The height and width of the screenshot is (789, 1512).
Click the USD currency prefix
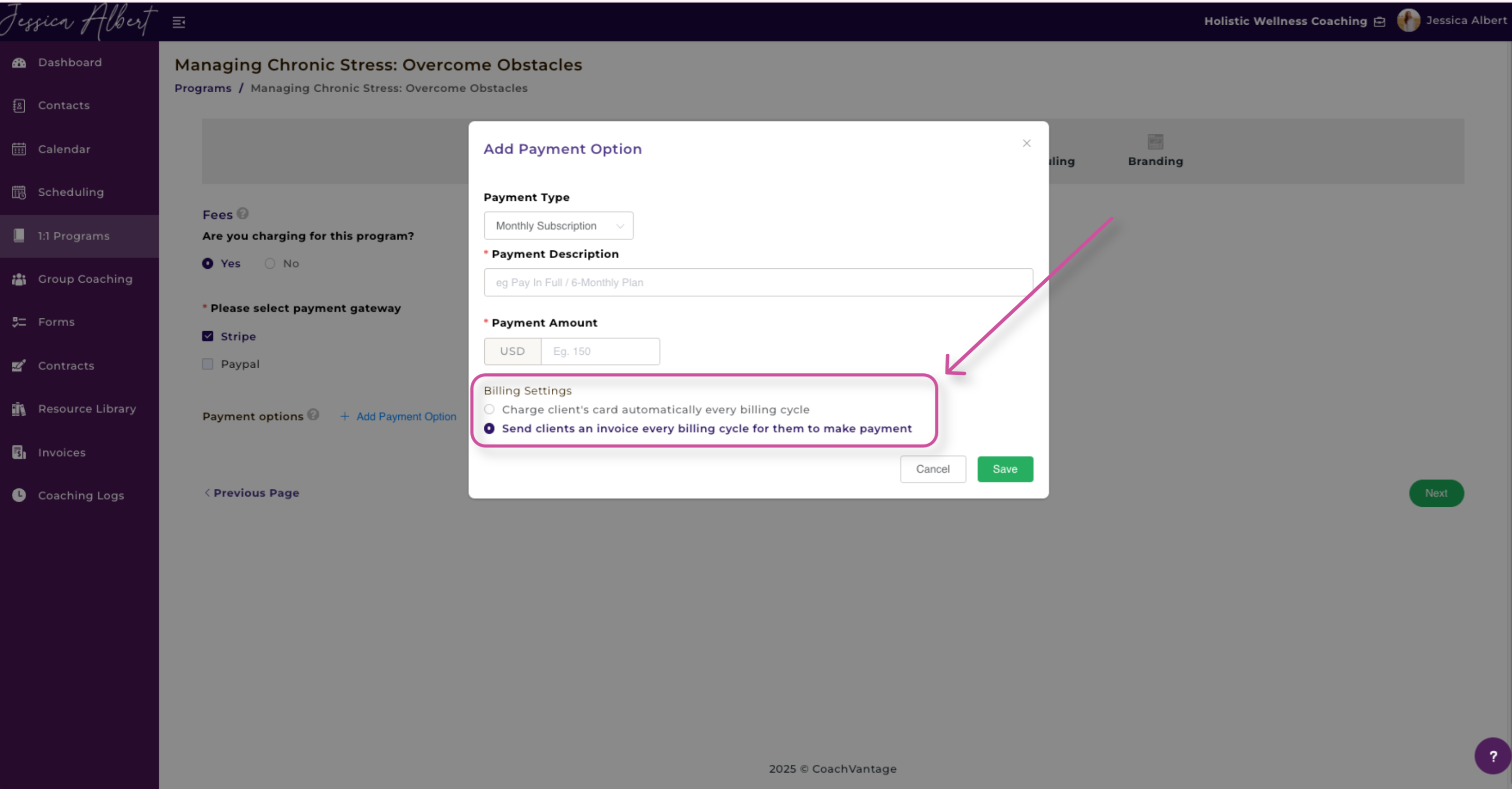pos(513,351)
